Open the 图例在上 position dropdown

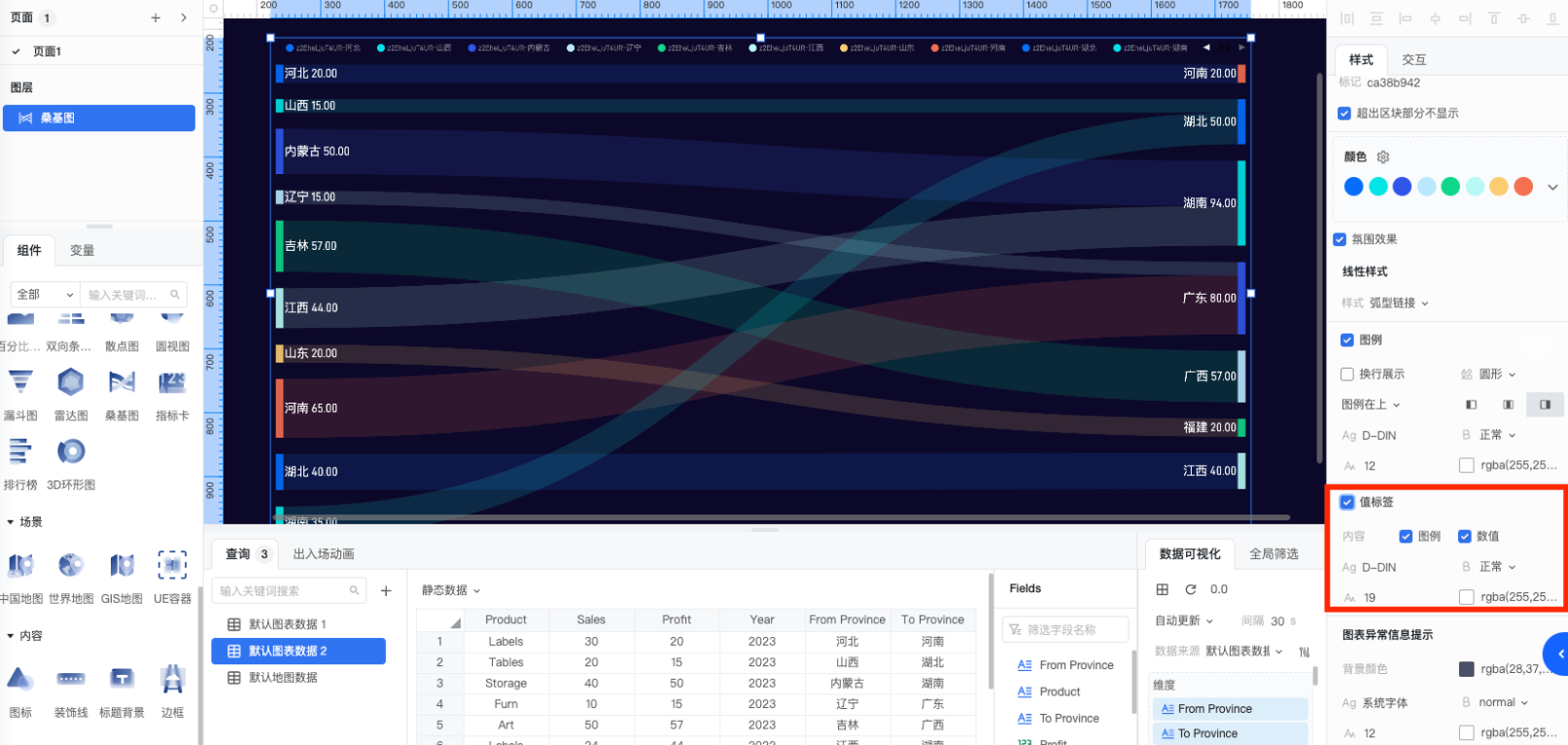(1371, 405)
